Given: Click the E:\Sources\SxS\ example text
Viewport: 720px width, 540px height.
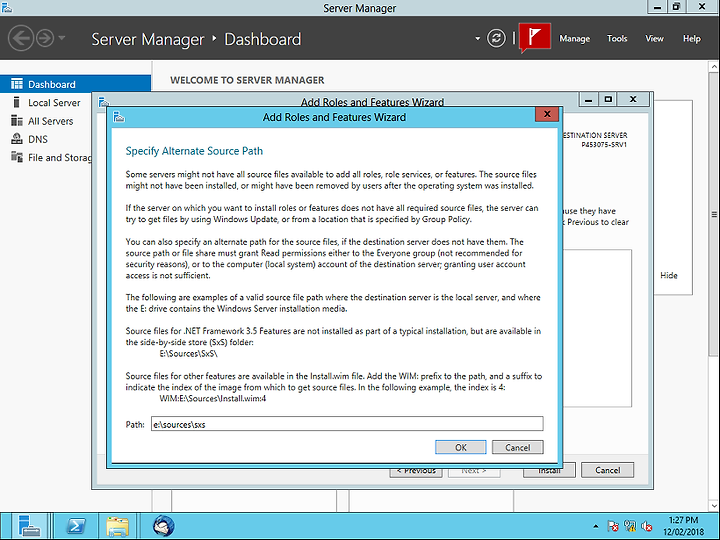Looking at the screenshot, I should click(x=188, y=354).
